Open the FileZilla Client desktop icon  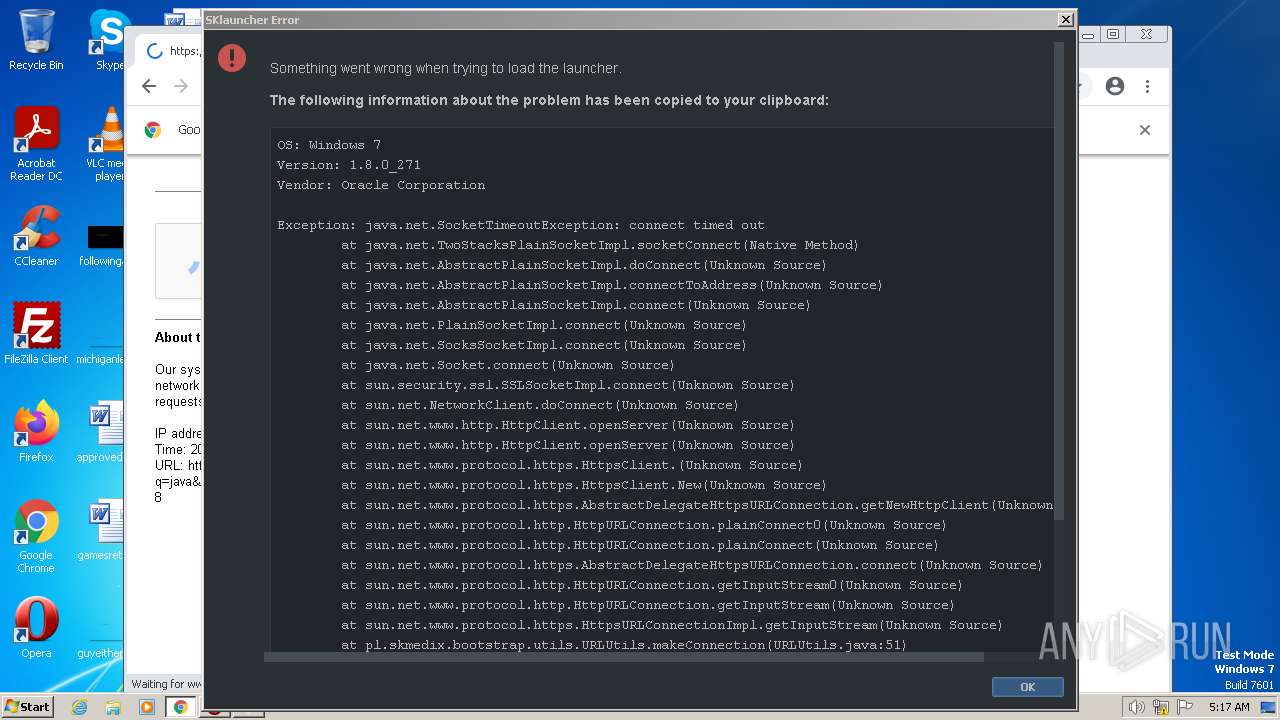(36, 333)
